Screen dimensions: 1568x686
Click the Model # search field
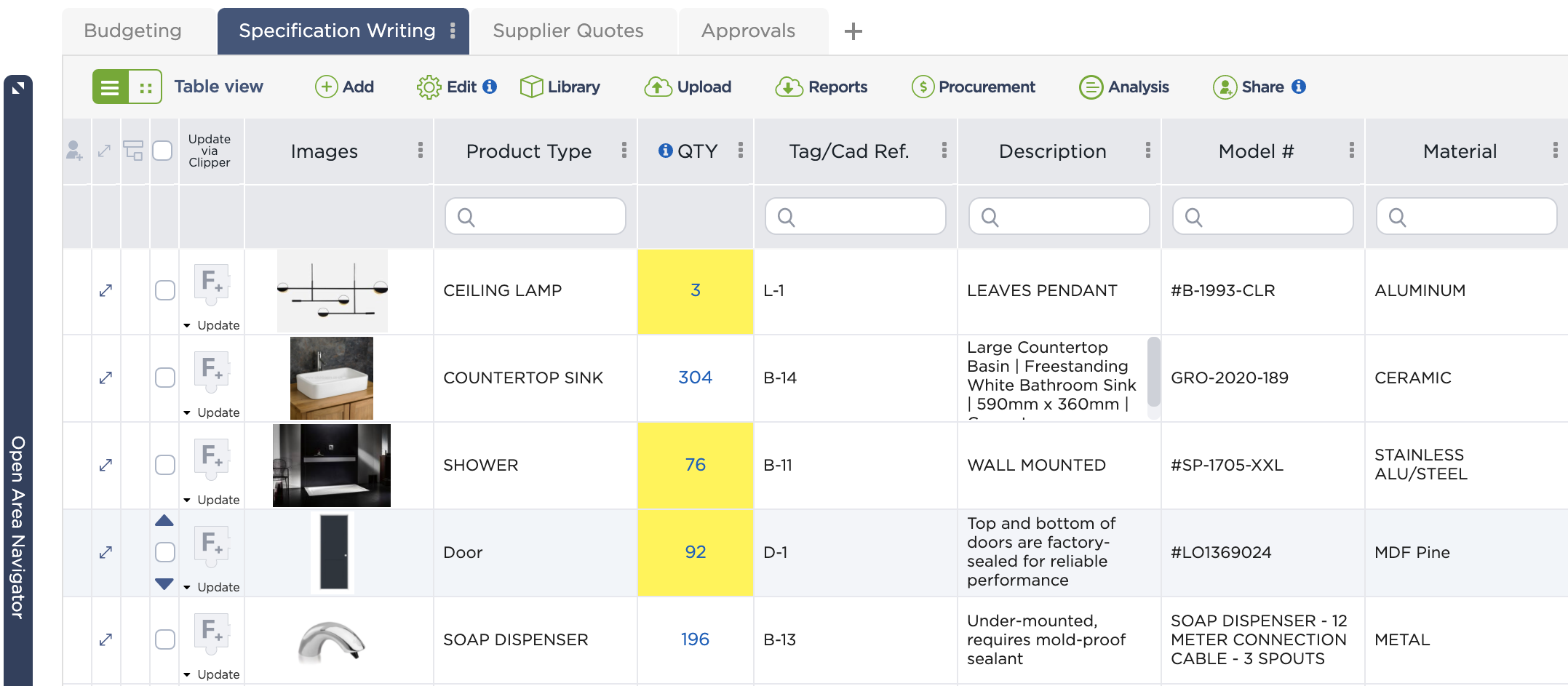[x=1263, y=217]
